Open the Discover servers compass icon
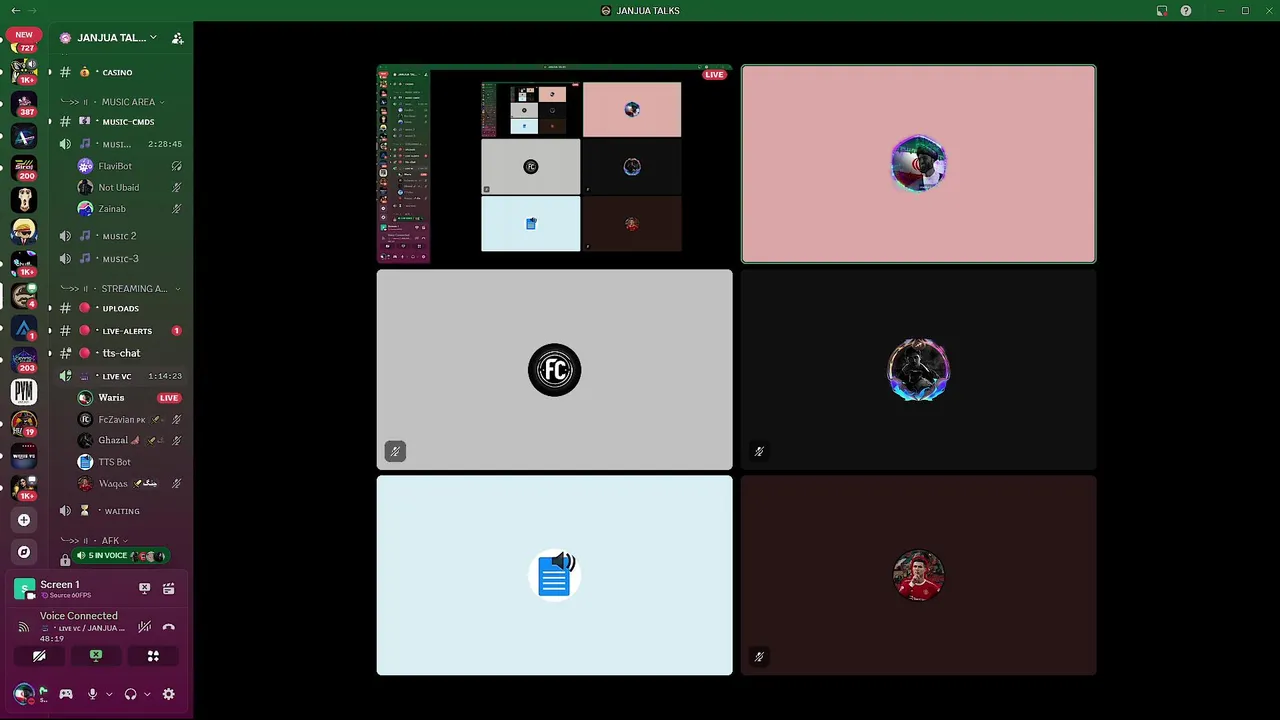 24,552
